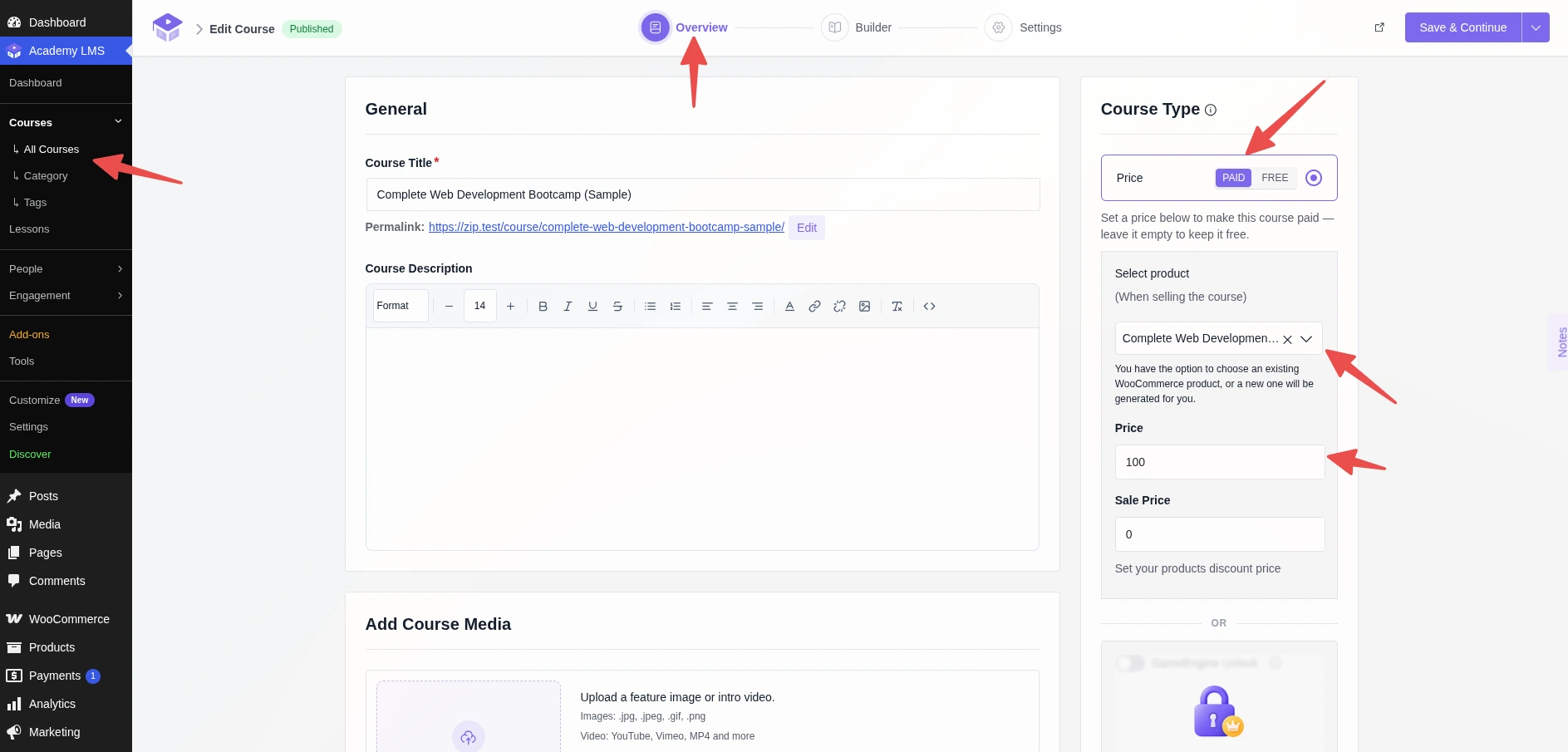Align description text right
The height and width of the screenshot is (752, 1568).
coord(757,307)
